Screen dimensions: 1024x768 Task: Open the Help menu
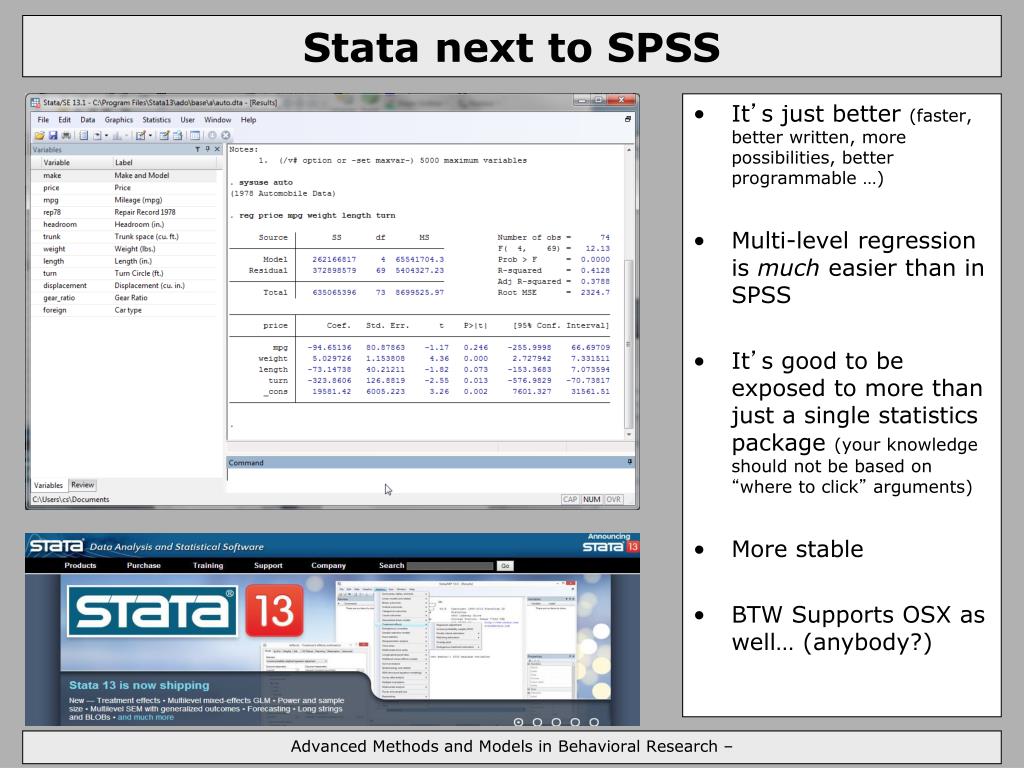248,120
